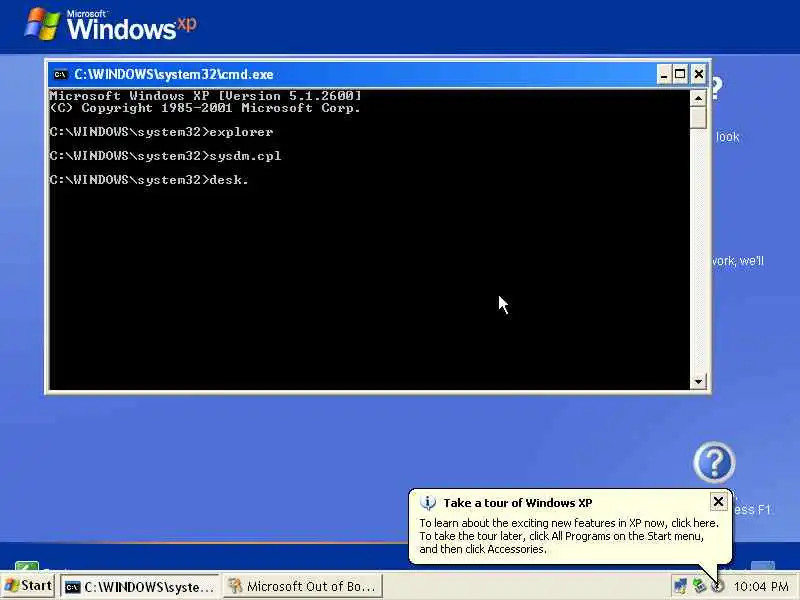
Task: Switch to Microsoft Out of Box taskbar button
Action: 303,587
